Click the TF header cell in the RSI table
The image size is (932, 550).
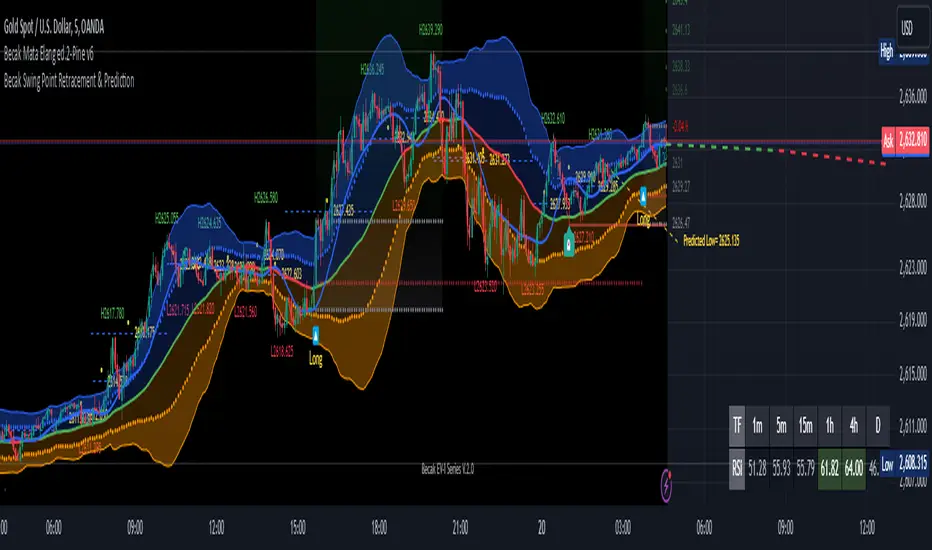pos(737,426)
